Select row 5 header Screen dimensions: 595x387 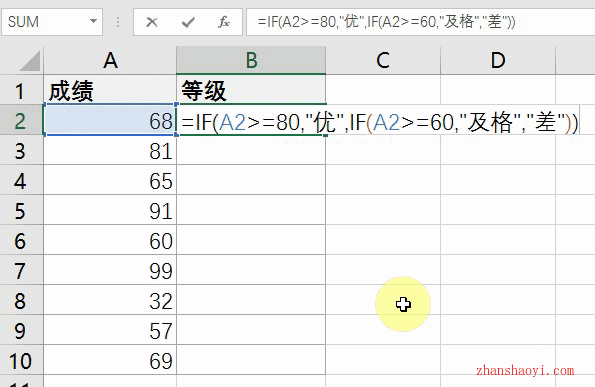click(22, 210)
